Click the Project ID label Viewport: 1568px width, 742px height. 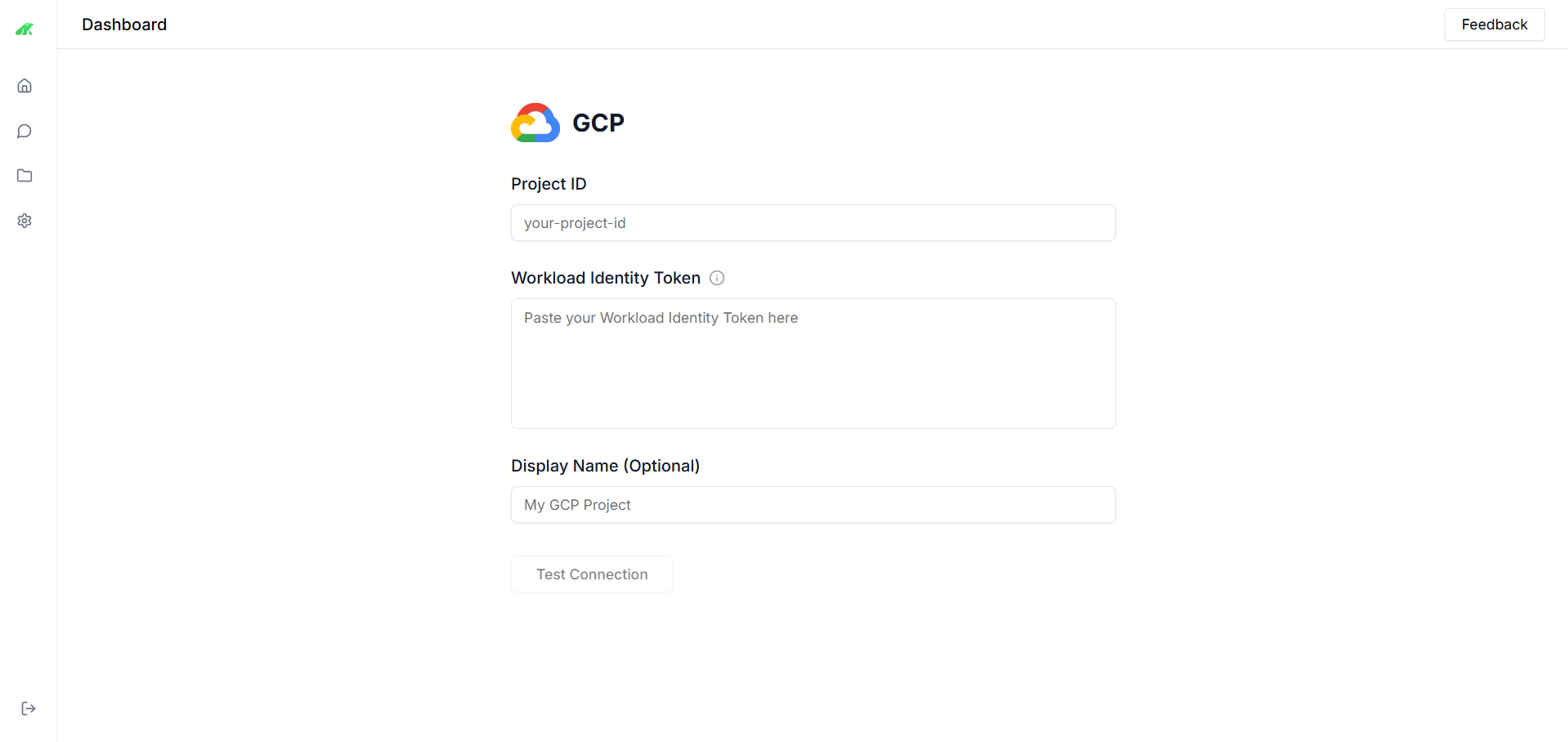[x=549, y=184]
